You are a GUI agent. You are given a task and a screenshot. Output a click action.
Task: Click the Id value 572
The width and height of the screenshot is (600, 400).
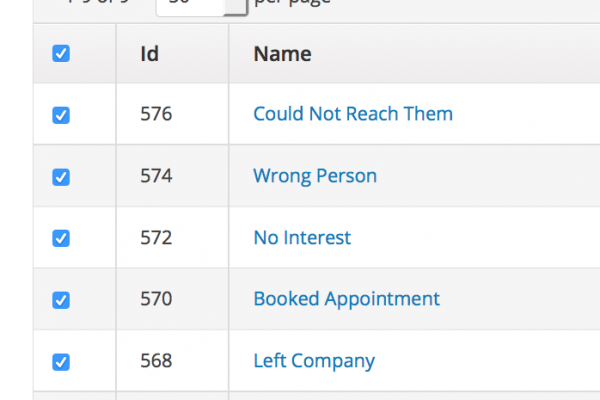[x=156, y=238]
